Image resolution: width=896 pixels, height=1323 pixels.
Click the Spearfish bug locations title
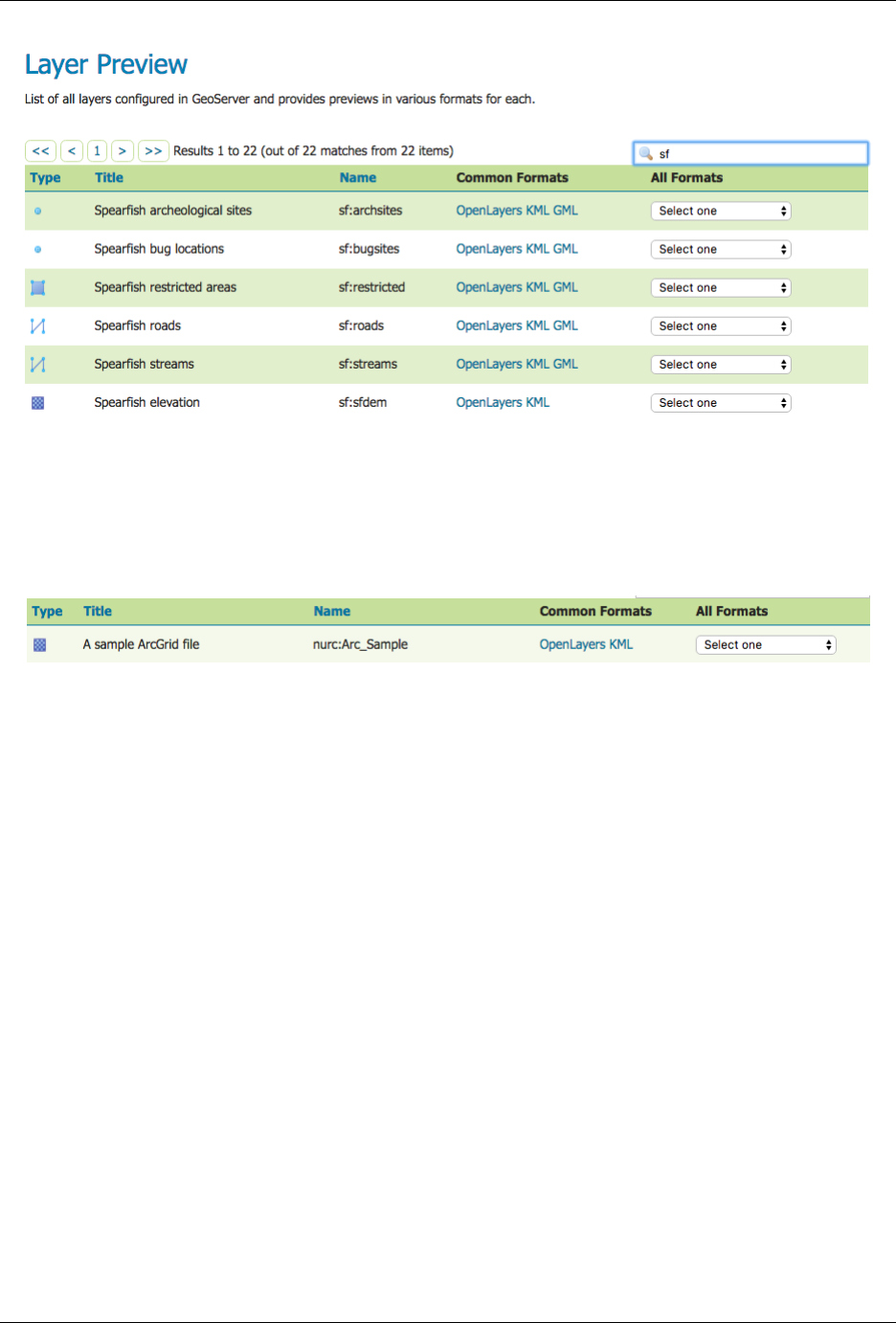(x=159, y=249)
